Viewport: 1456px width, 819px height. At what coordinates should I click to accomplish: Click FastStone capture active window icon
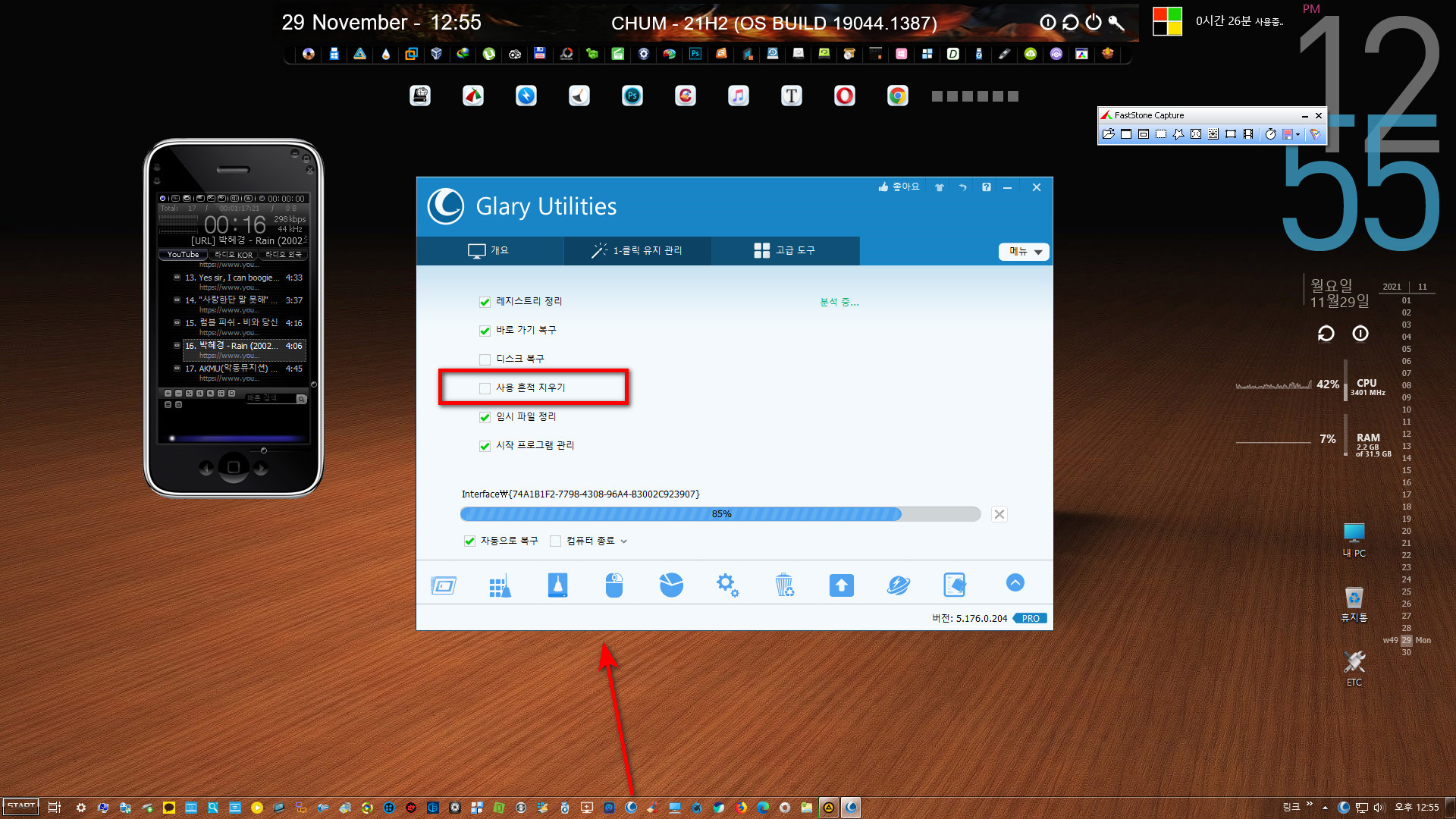pos(1126,134)
